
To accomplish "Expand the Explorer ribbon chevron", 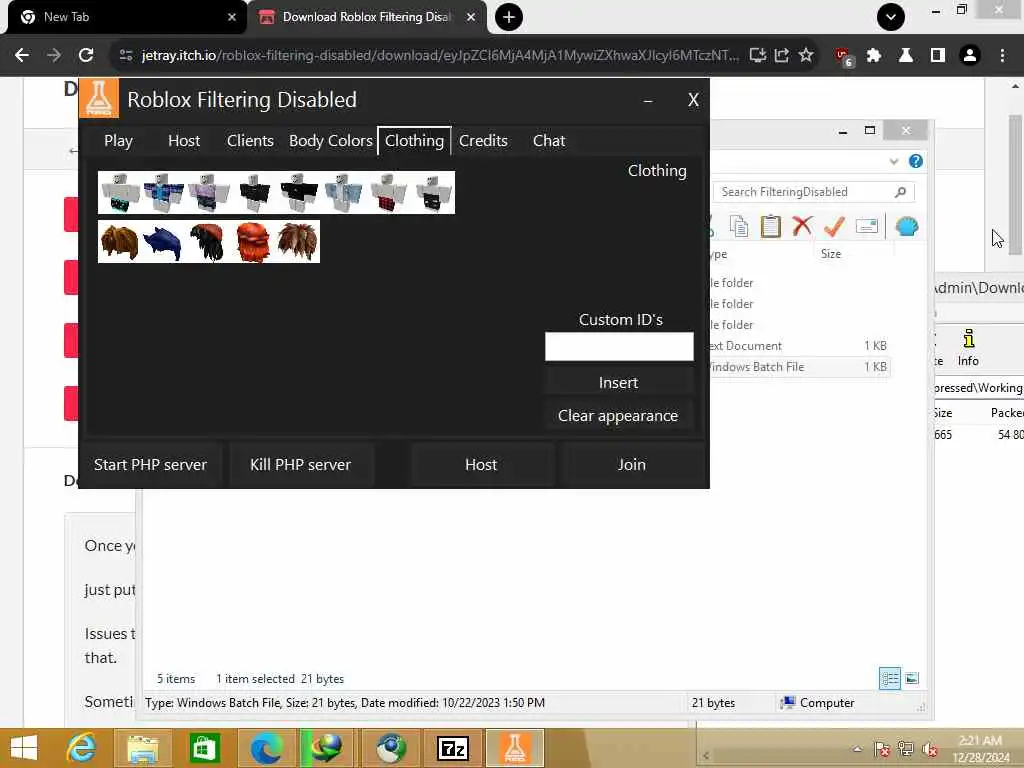I will coord(894,161).
